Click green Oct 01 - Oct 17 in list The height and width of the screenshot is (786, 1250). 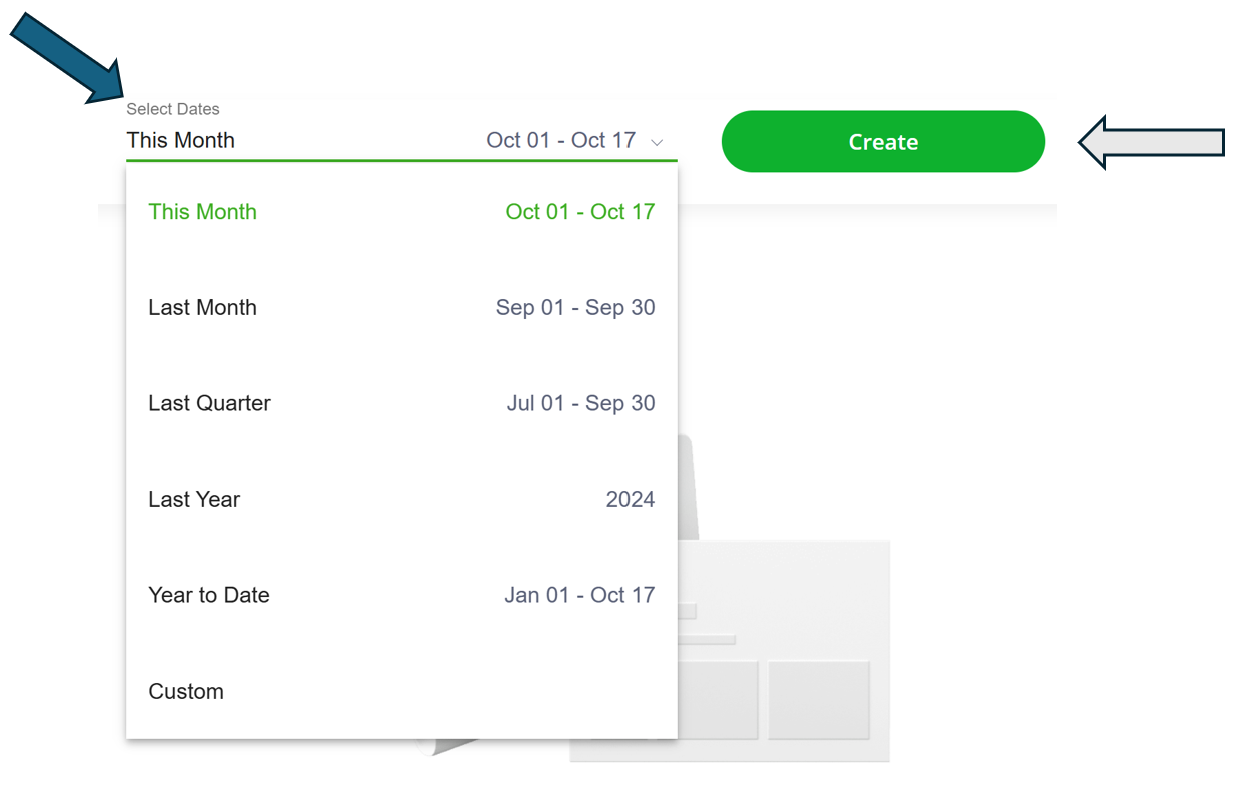(x=580, y=212)
